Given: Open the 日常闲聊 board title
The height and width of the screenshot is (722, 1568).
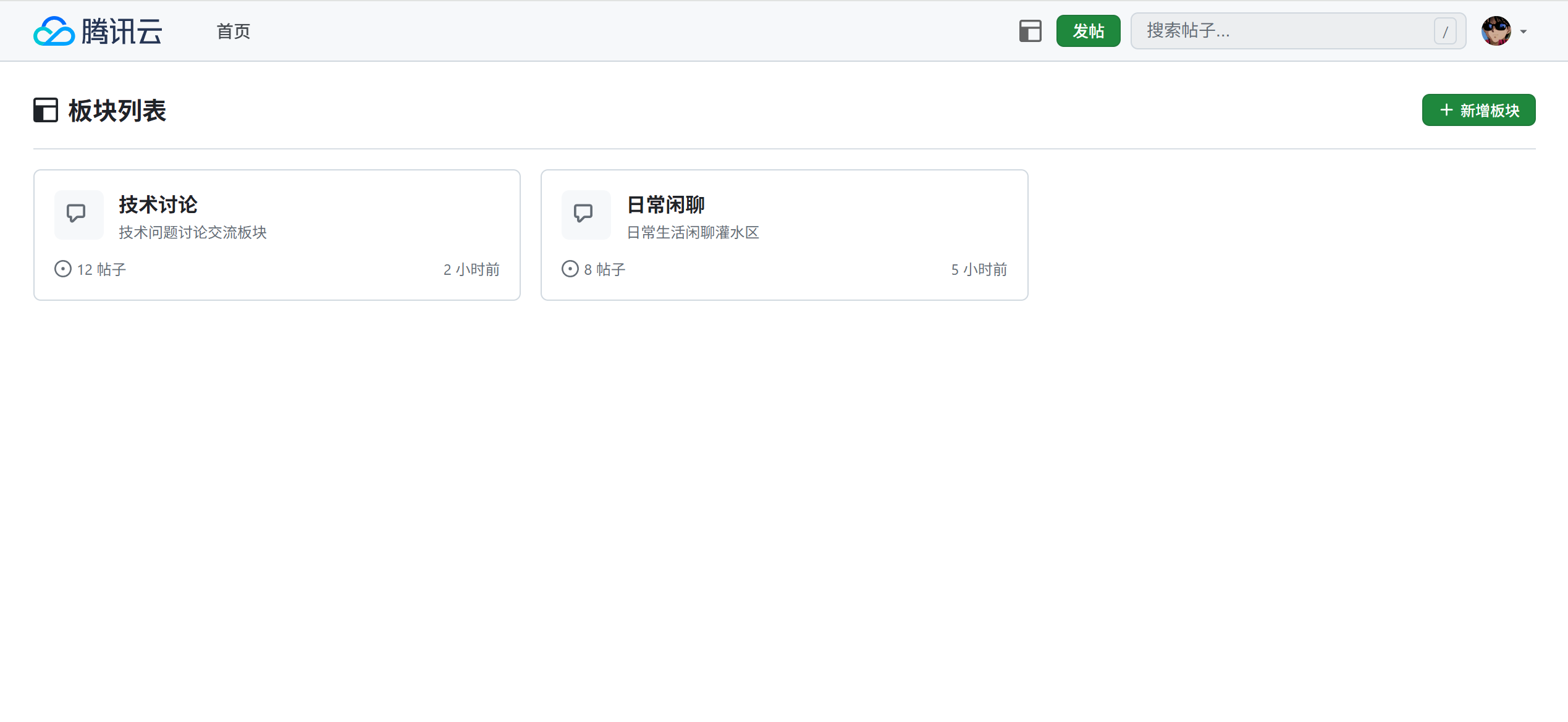Looking at the screenshot, I should 665,204.
